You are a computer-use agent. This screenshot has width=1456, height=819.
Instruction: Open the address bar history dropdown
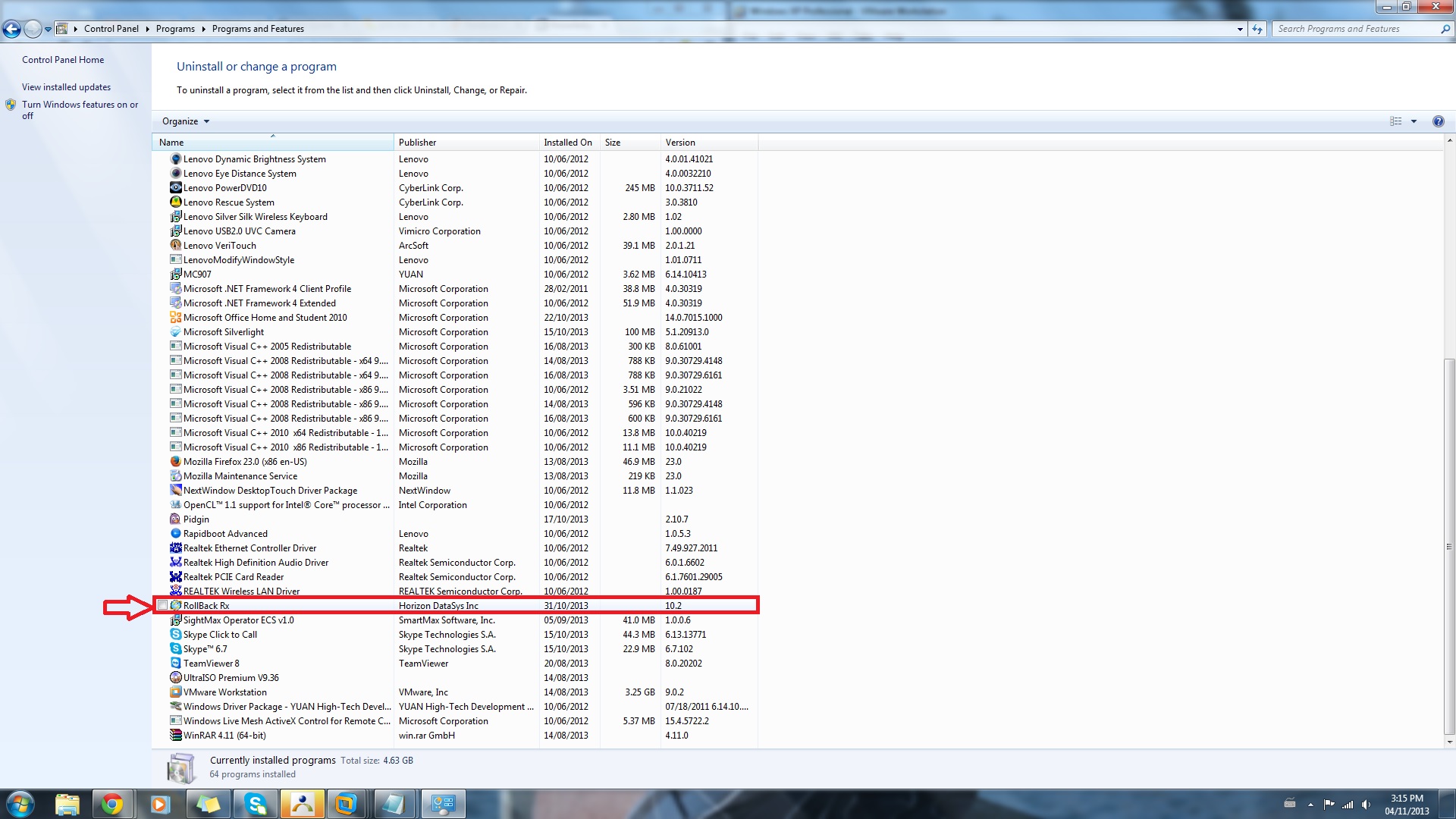tap(1240, 29)
